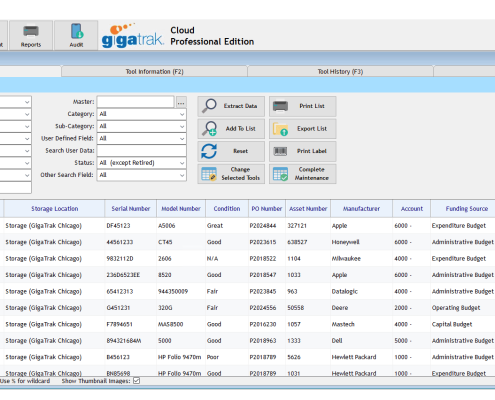This screenshot has height=400, width=495.
Task: Click the Add To List icon
Action: [x=209, y=129]
